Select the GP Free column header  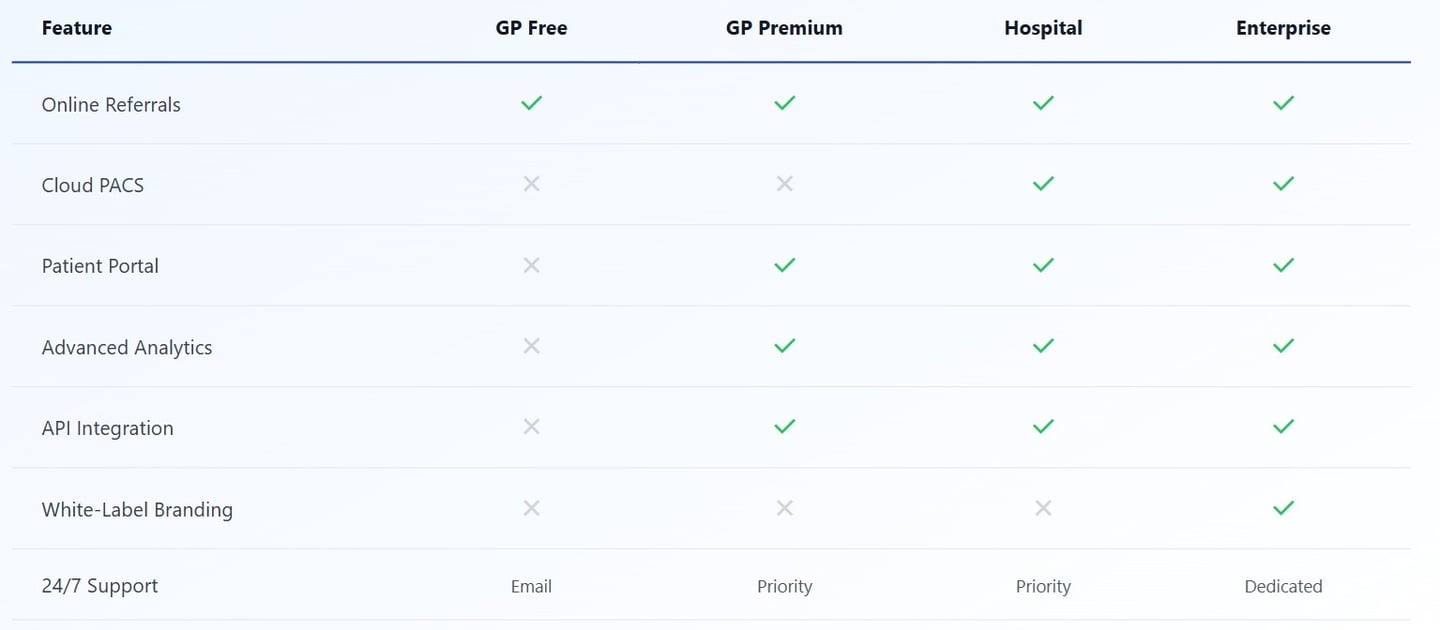(531, 28)
